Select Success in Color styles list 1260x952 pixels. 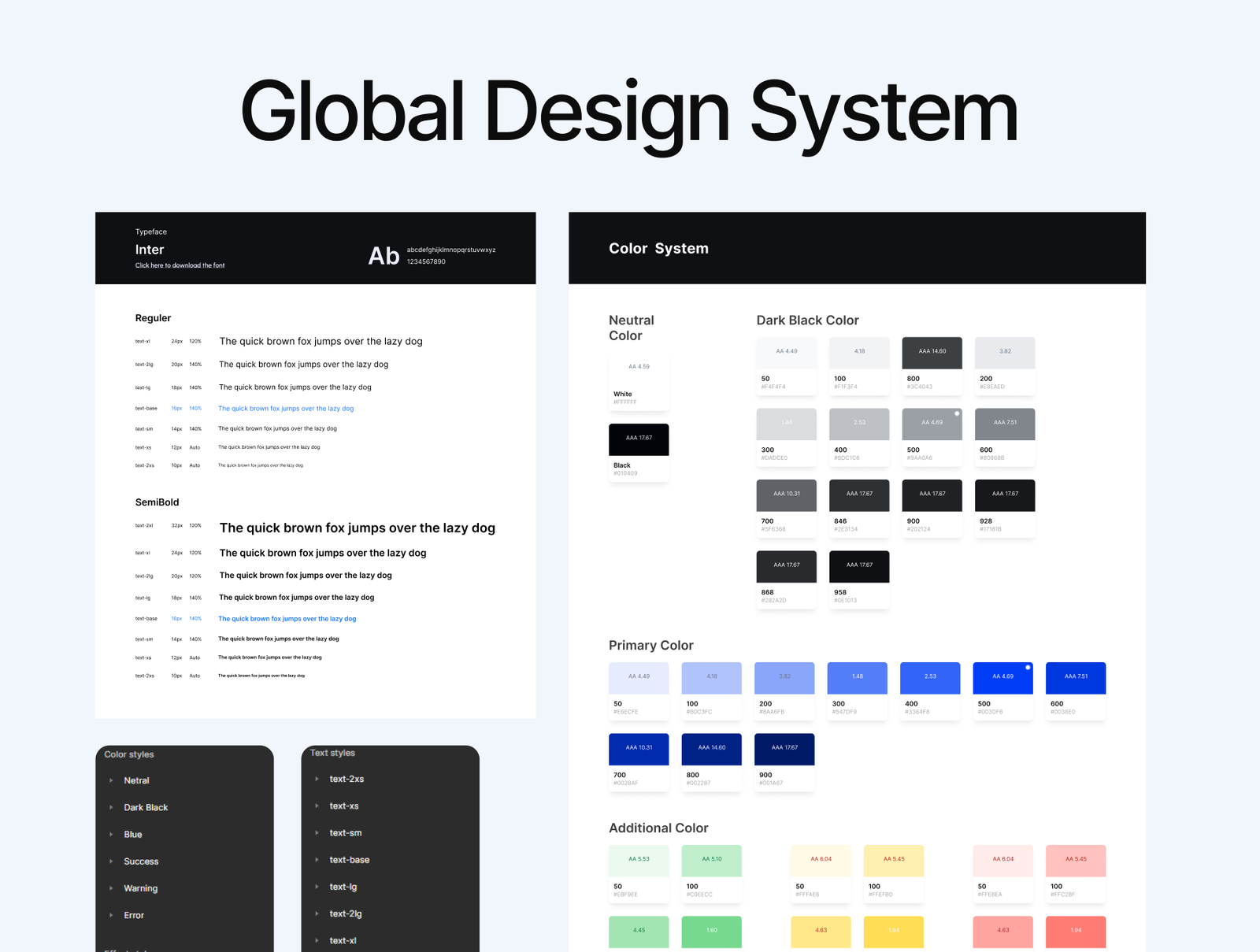(141, 861)
